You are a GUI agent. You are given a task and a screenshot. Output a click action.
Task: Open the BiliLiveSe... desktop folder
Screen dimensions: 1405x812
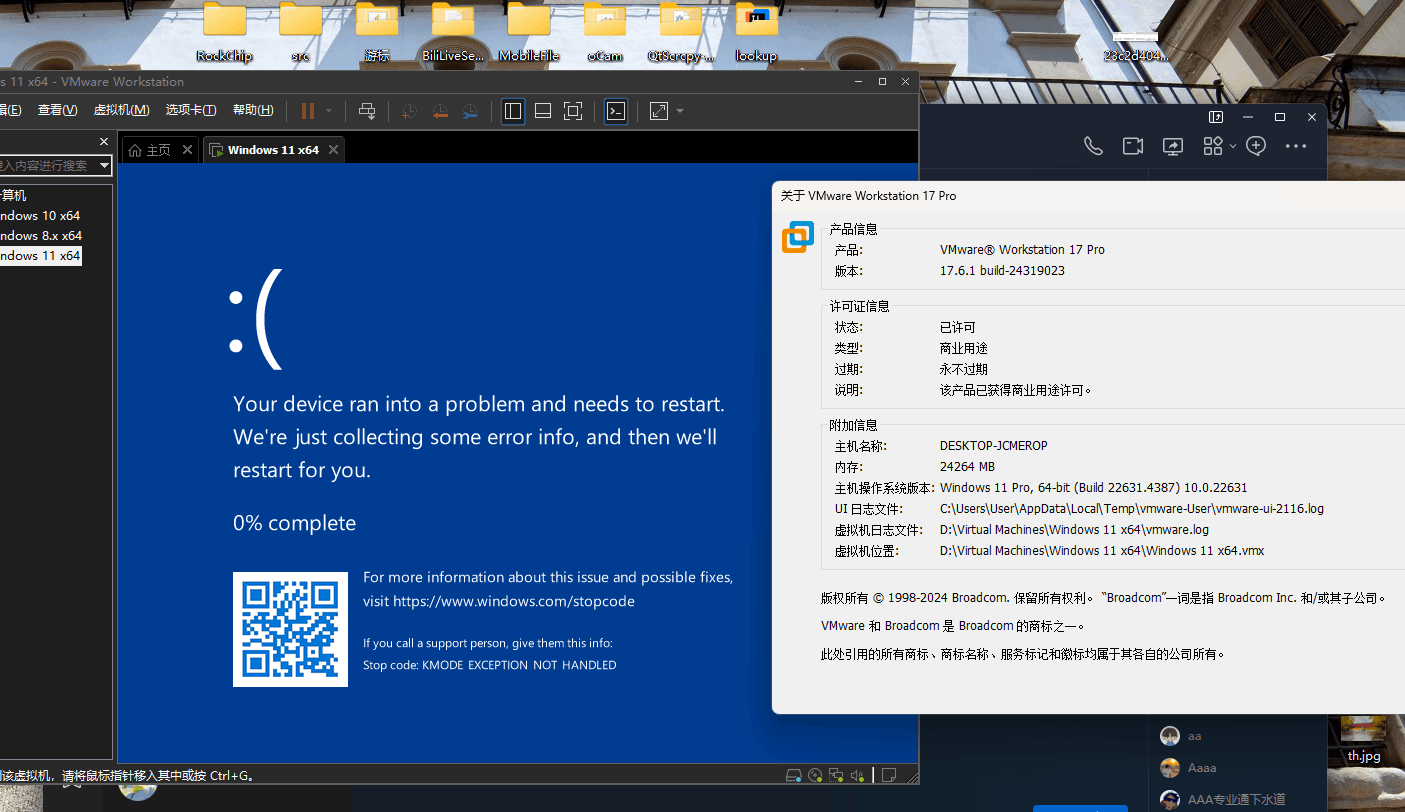[x=453, y=32]
